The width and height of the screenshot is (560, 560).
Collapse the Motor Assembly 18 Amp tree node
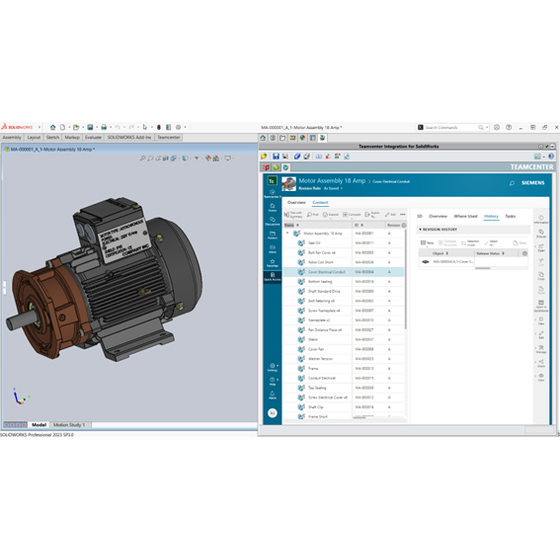pos(288,233)
